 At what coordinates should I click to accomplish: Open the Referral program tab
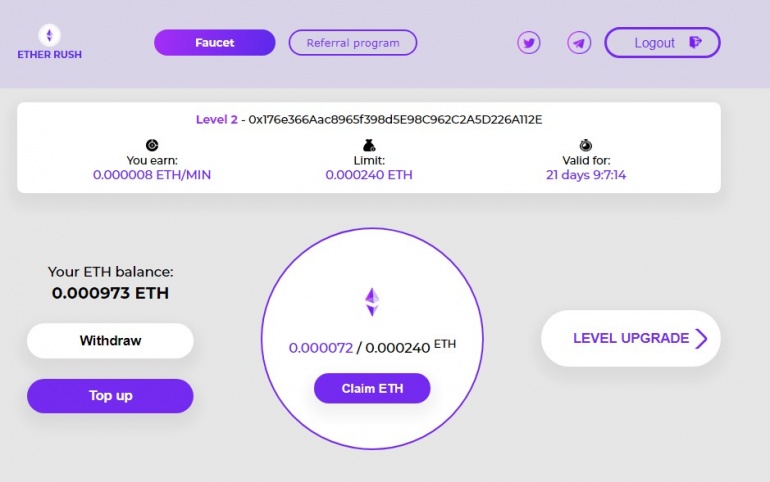click(353, 43)
